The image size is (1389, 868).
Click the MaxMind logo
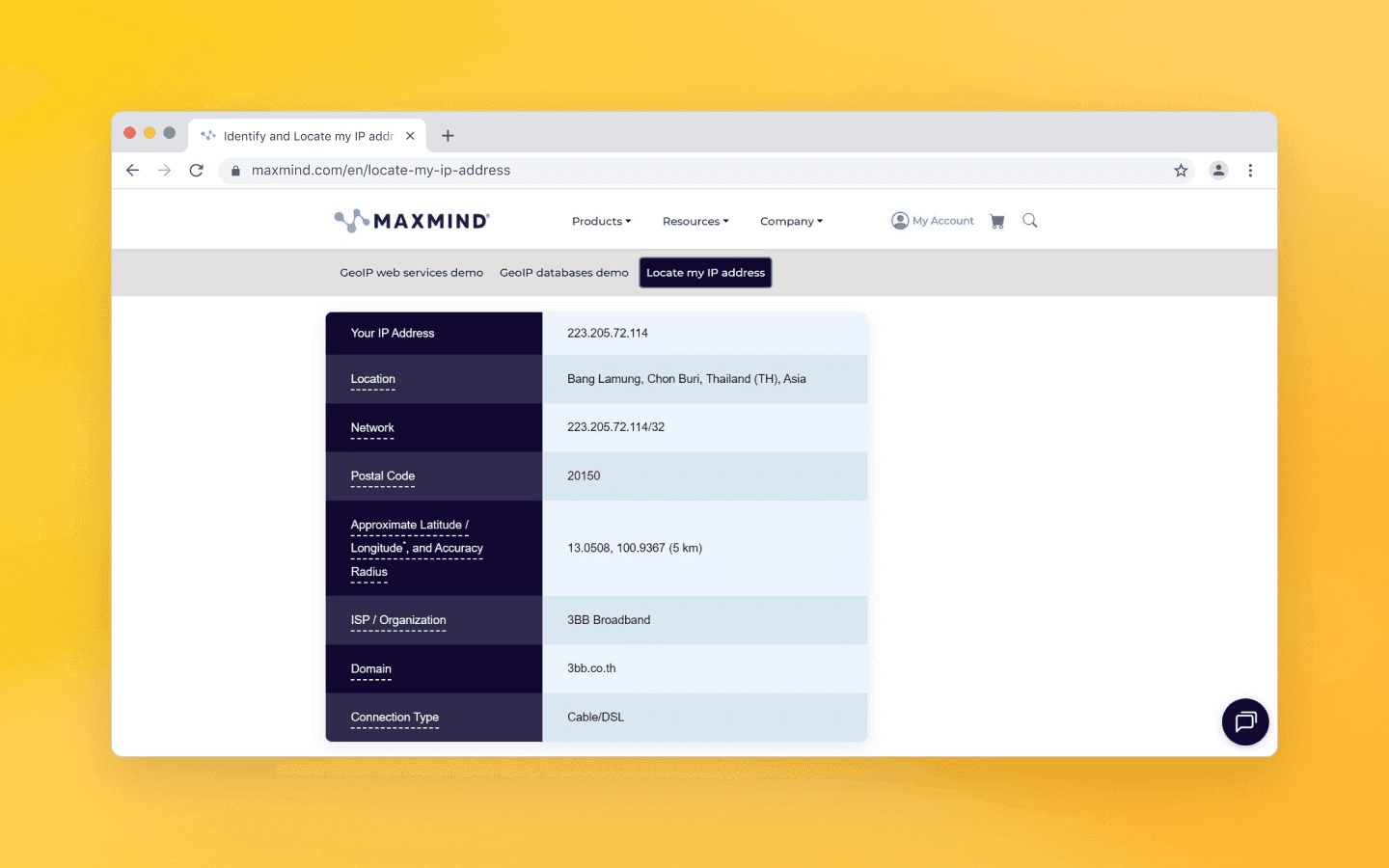click(411, 220)
